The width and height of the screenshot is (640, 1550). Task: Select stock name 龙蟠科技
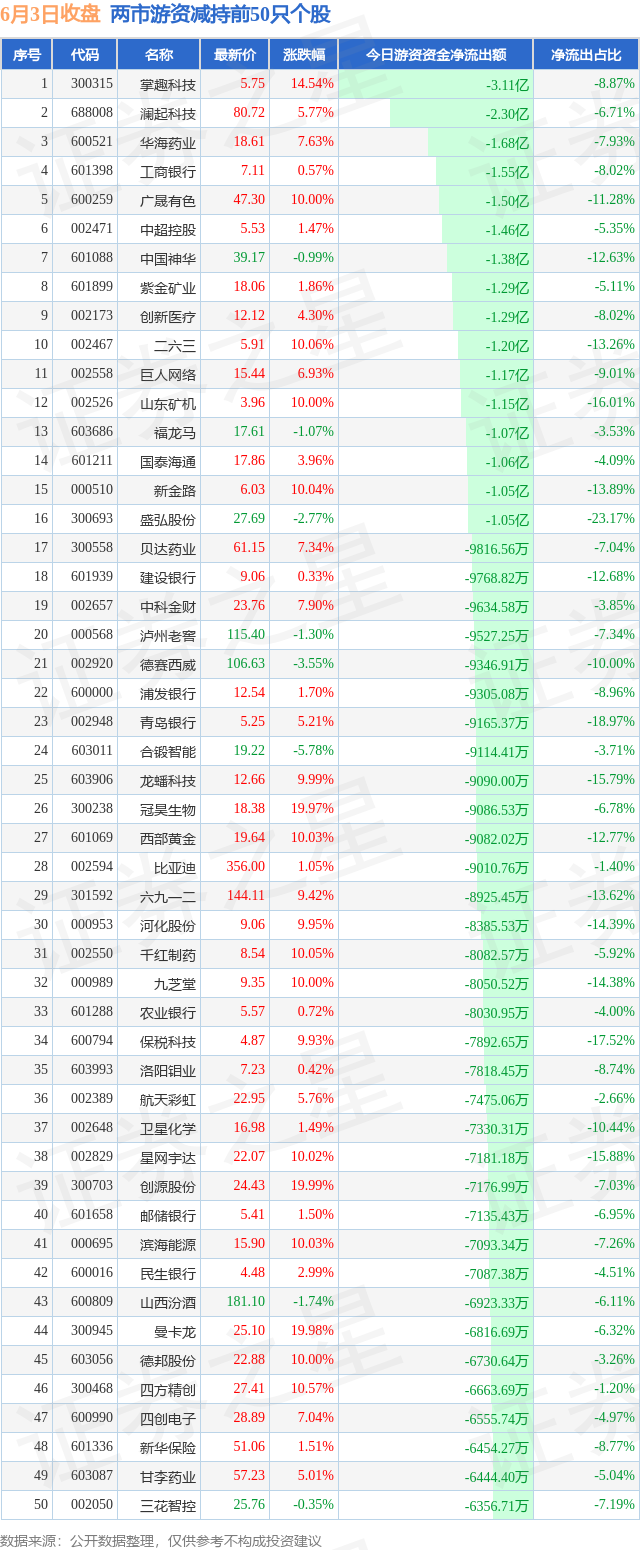coord(168,781)
